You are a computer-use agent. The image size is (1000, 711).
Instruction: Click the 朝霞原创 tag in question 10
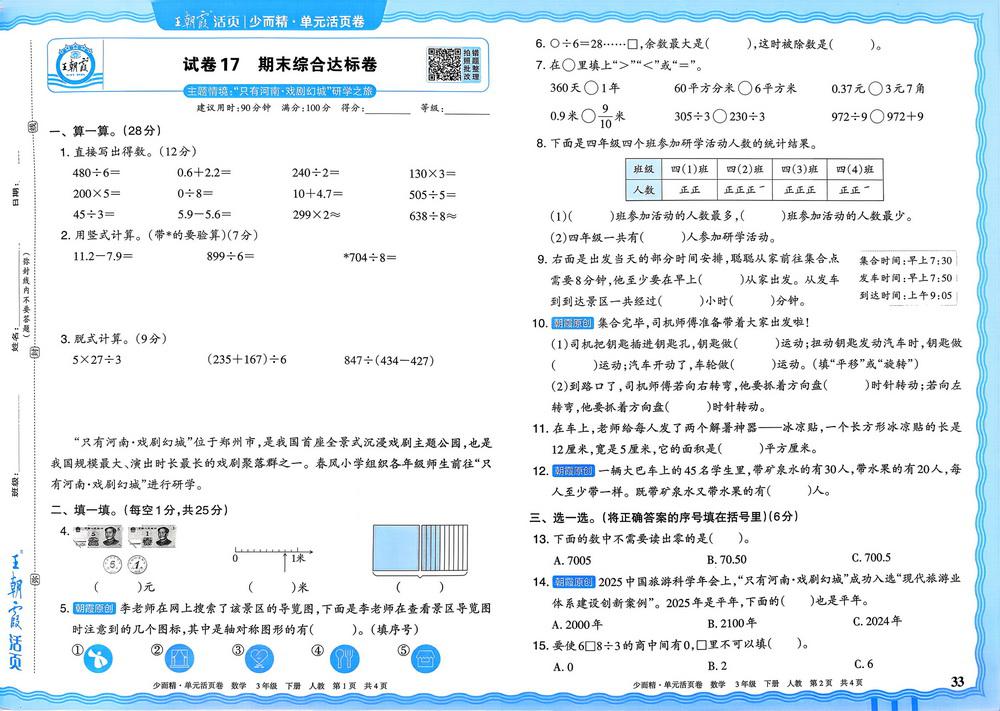[x=572, y=323]
